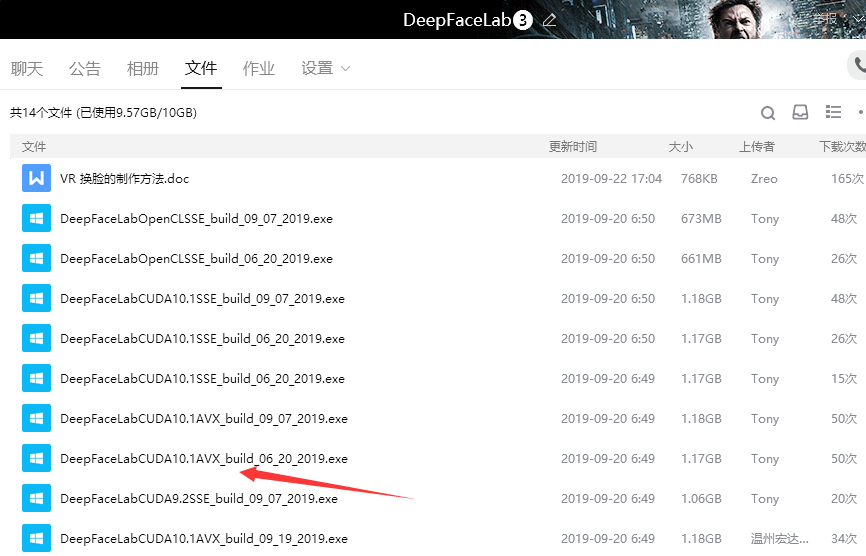Click the exe icon for DeepFaceLabOpenCLSSE_build_06_20_2019.exe

coord(36,258)
